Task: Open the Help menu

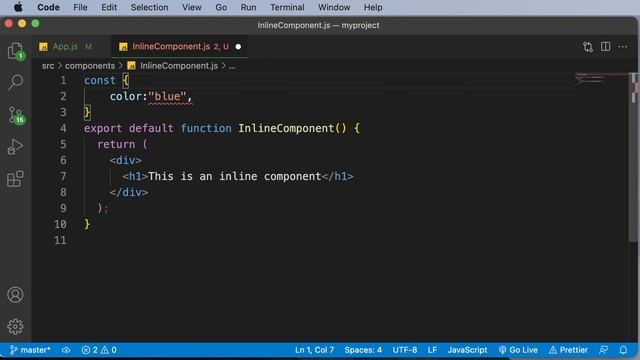Action: [x=373, y=7]
